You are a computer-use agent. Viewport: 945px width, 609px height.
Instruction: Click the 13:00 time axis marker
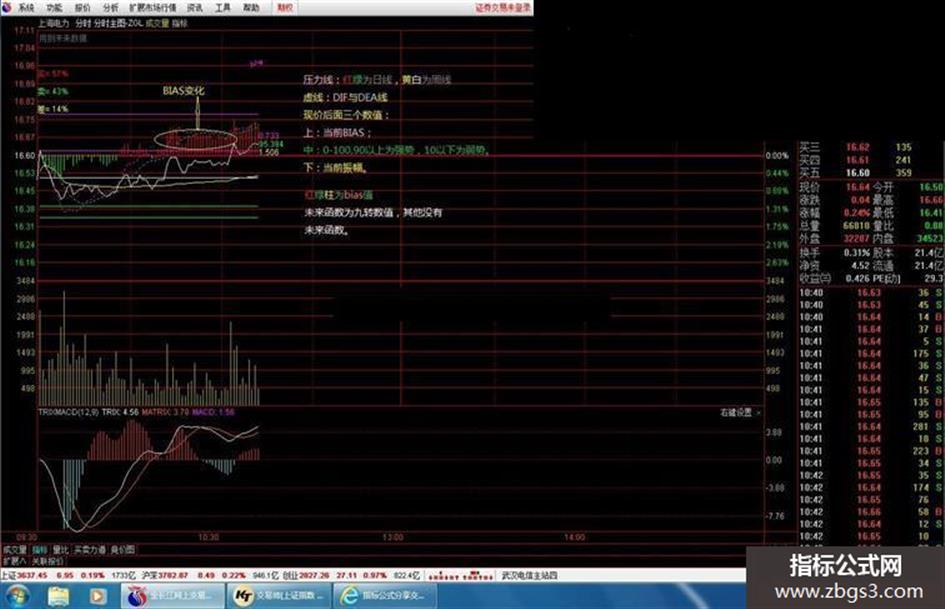pyautogui.click(x=393, y=537)
